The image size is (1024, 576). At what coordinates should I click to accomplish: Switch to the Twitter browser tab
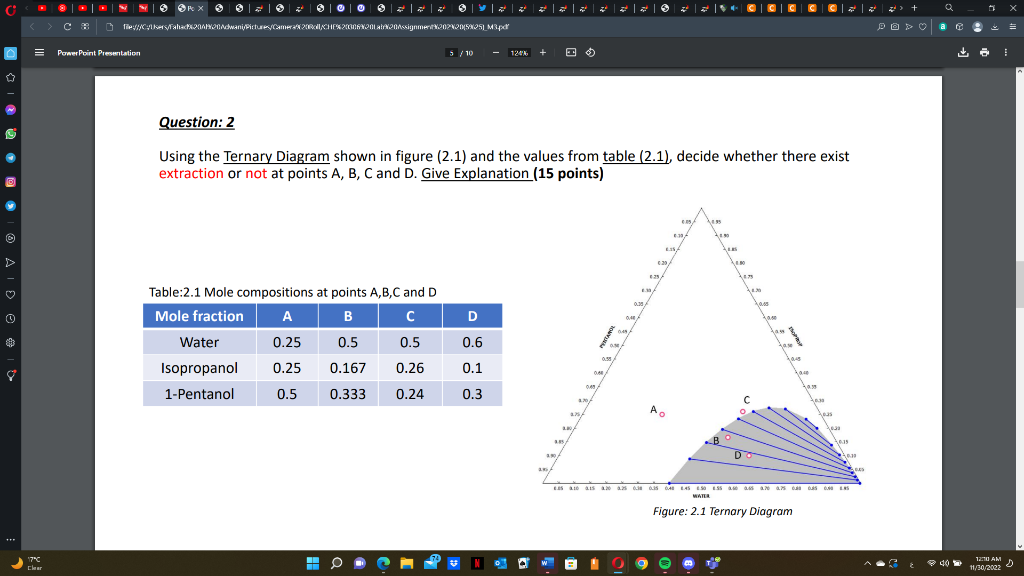click(x=482, y=8)
